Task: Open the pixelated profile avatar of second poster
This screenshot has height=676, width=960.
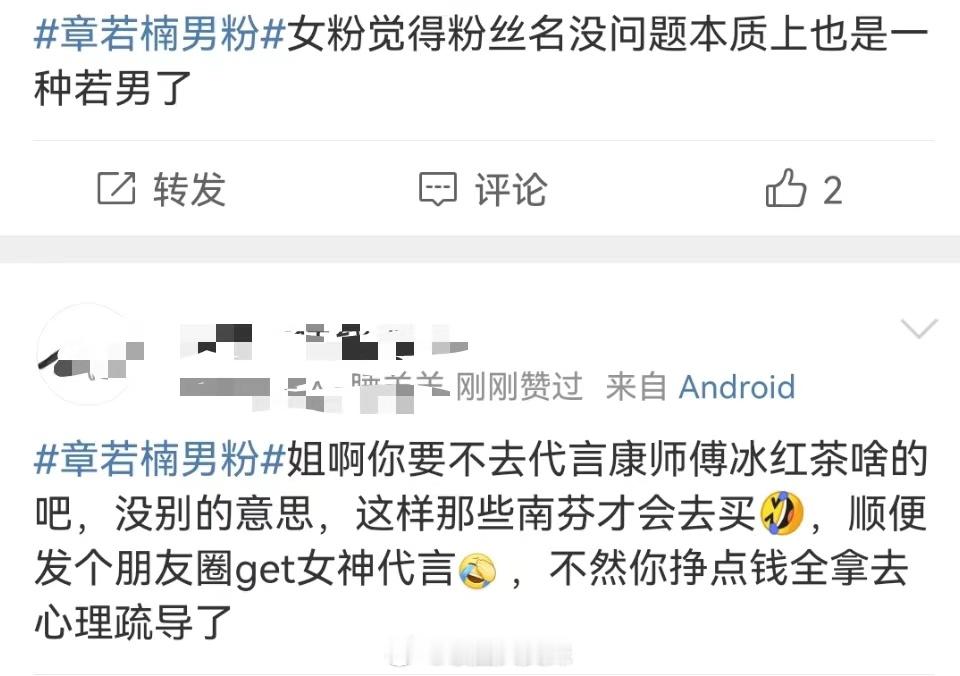Action: coord(90,354)
